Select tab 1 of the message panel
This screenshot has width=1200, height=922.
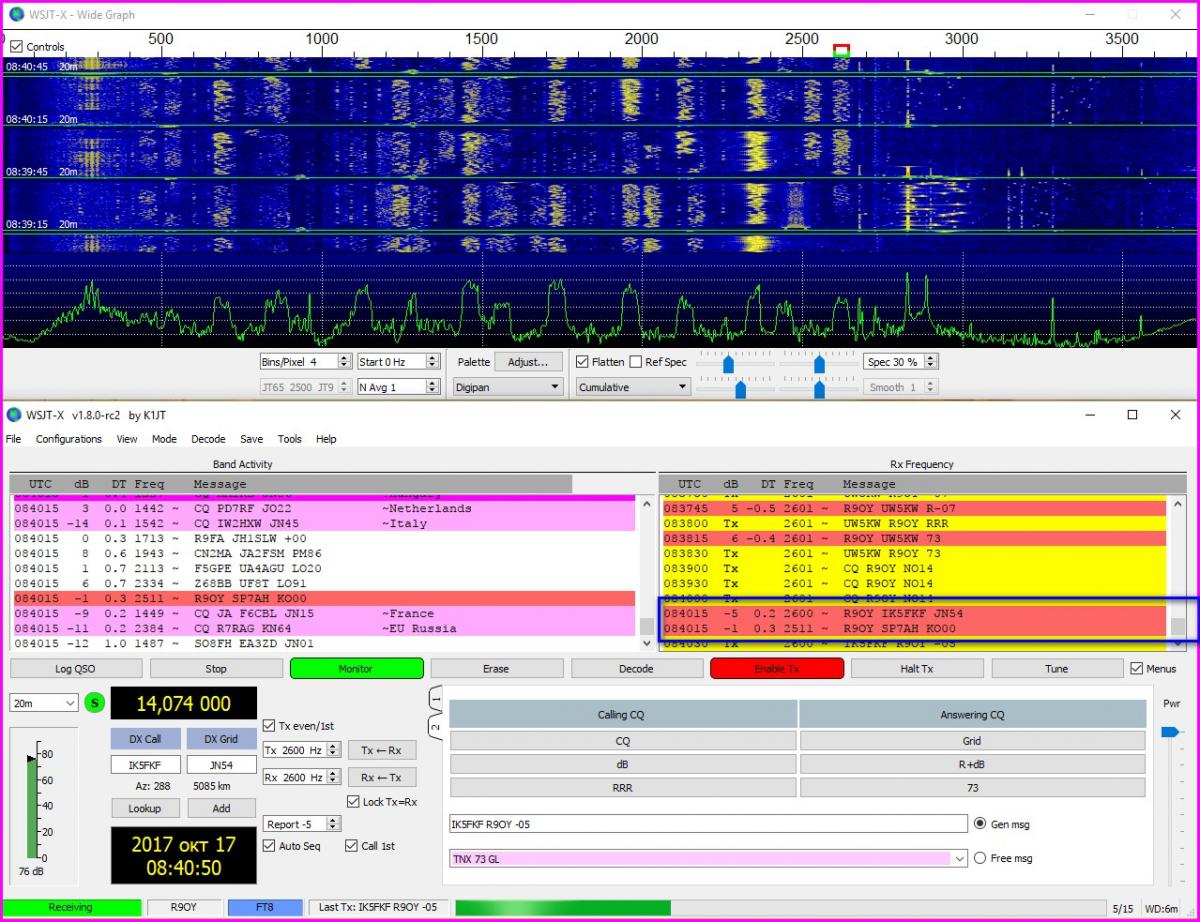coord(436,697)
